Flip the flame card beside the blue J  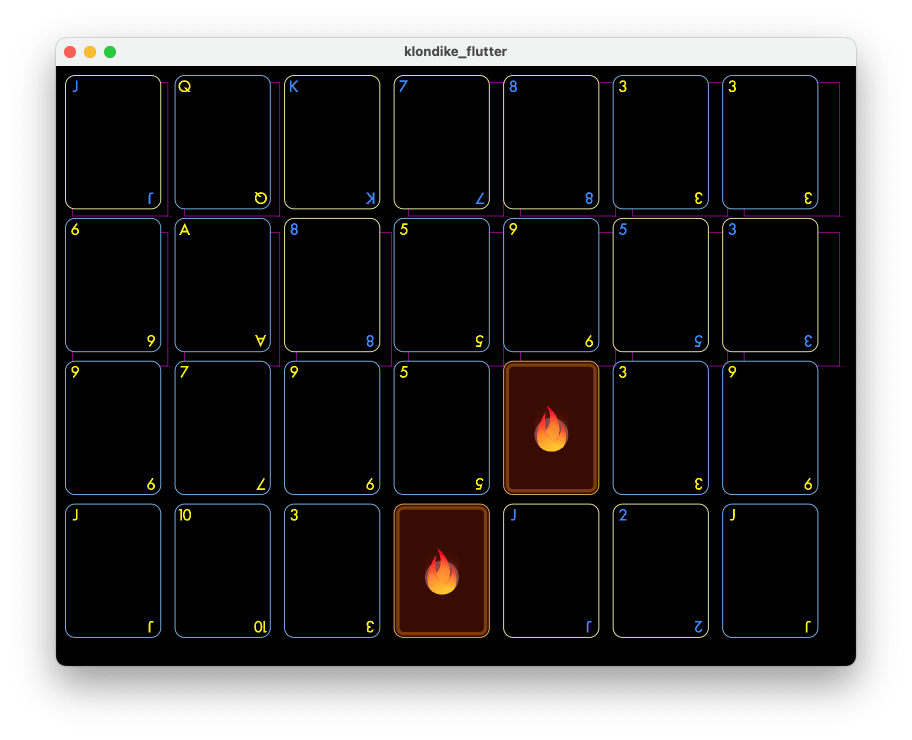[x=441, y=571]
